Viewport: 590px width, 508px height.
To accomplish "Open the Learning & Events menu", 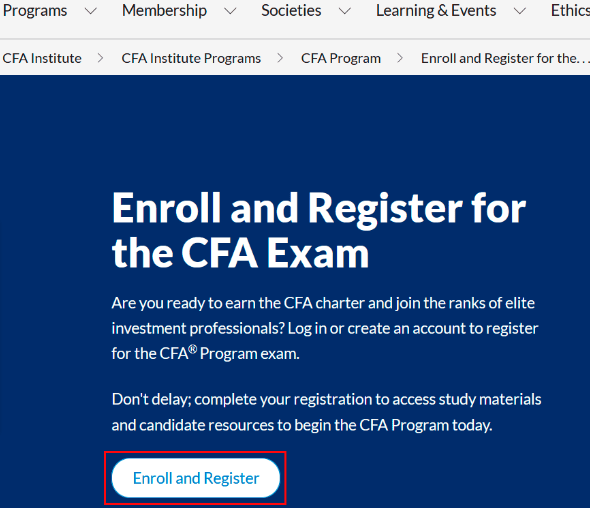I will click(436, 11).
